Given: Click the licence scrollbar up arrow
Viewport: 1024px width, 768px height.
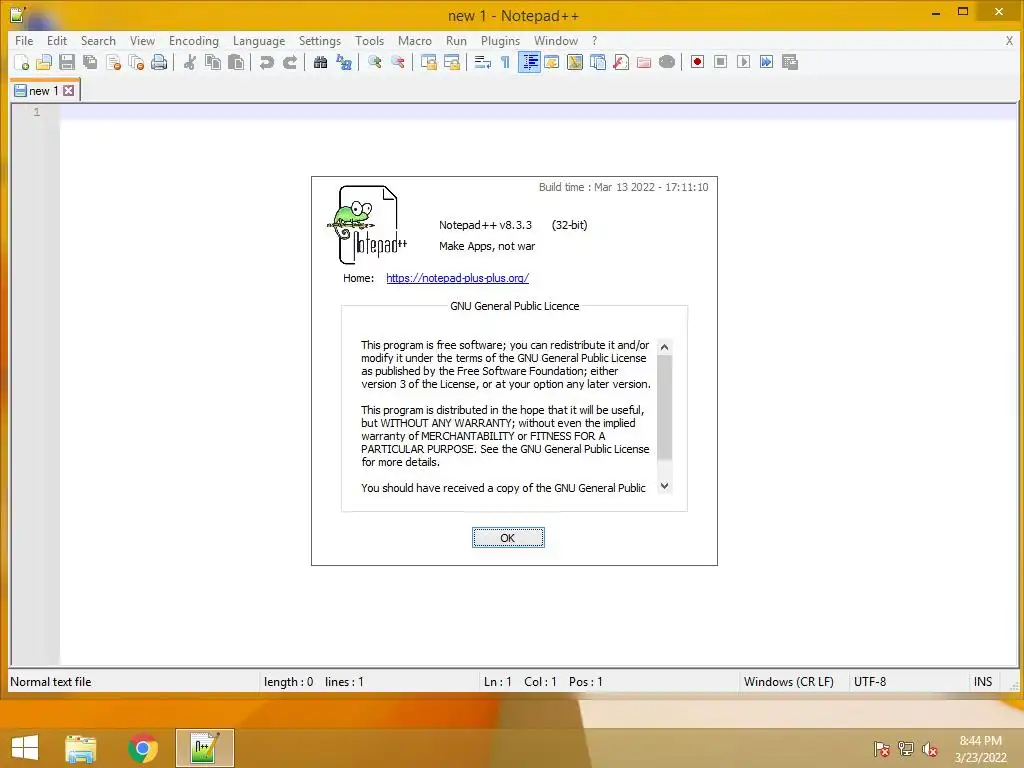Looking at the screenshot, I should [x=664, y=347].
